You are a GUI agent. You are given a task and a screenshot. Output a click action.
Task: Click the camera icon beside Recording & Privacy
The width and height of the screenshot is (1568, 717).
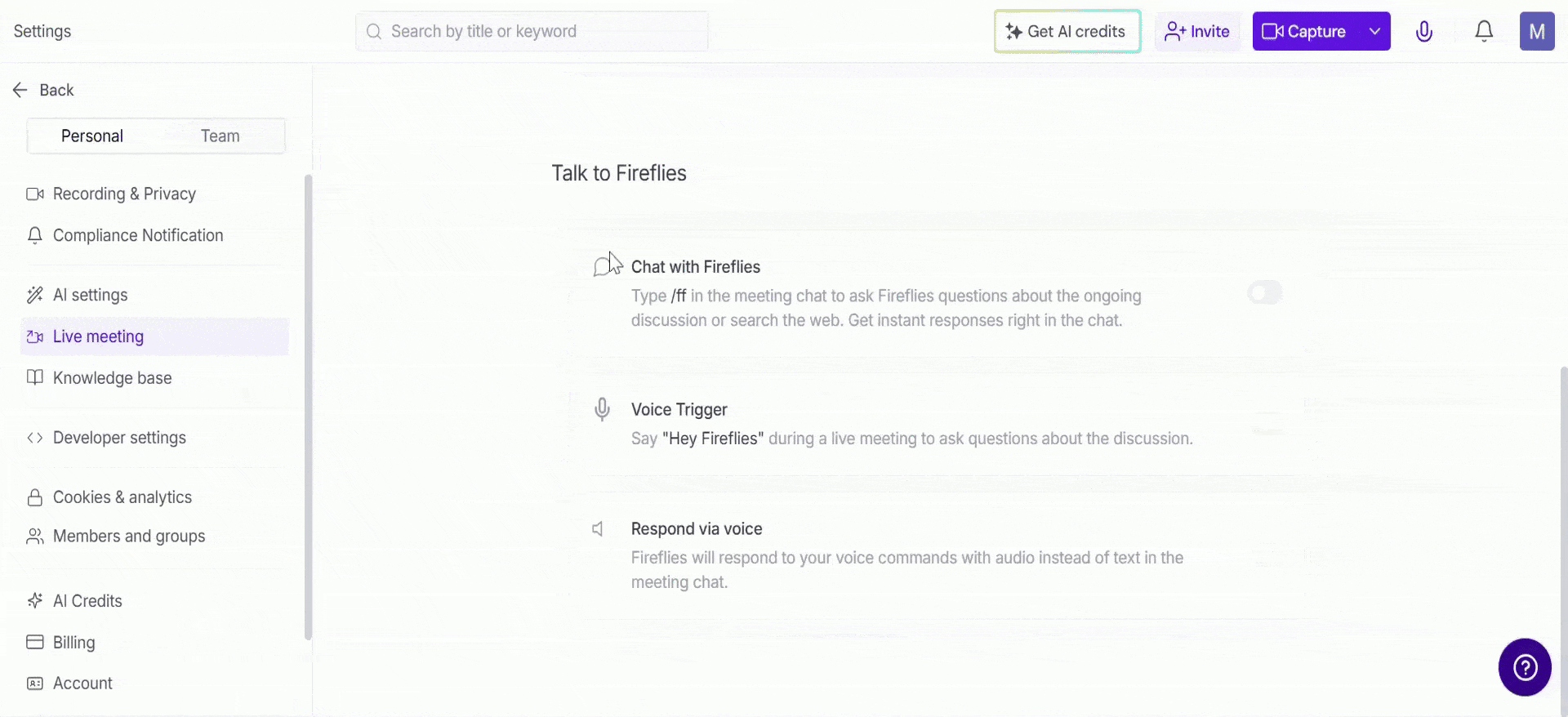tap(35, 194)
